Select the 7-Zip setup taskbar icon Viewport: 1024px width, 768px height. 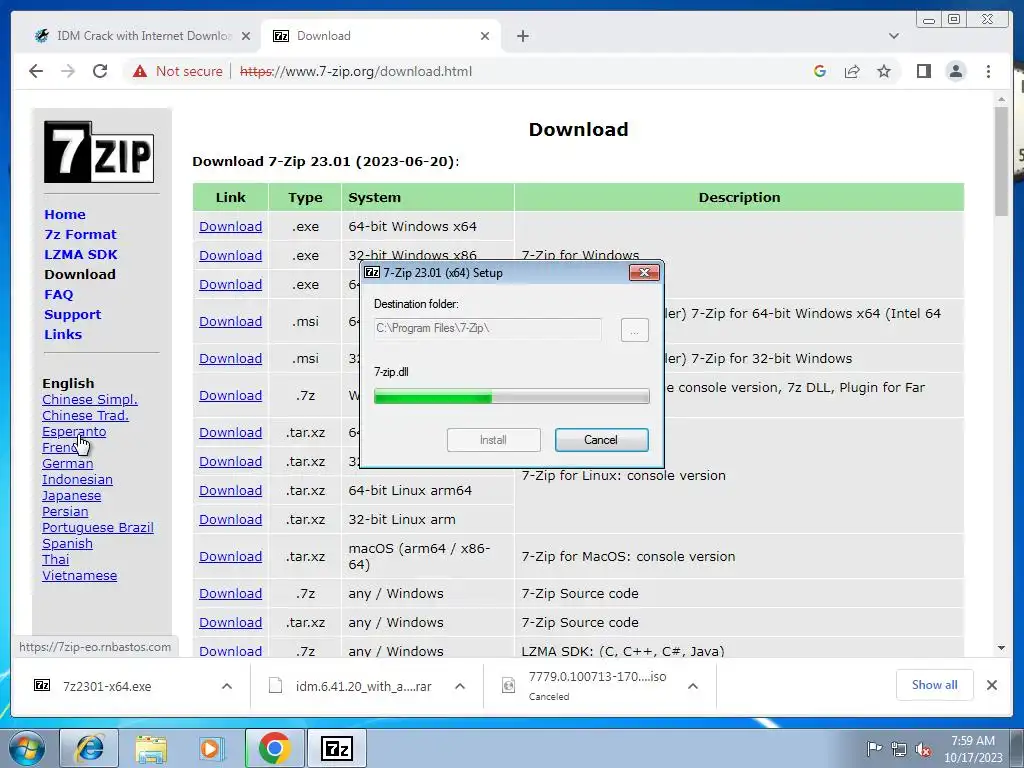(337, 748)
